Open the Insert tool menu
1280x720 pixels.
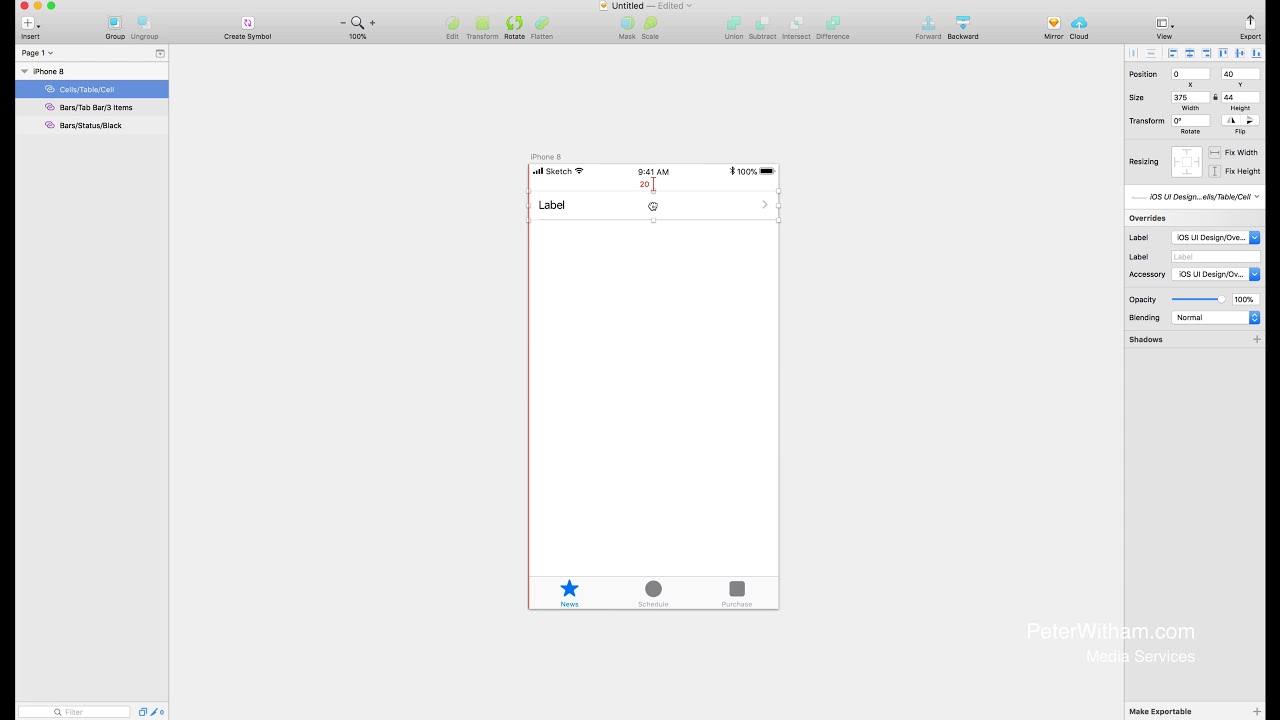(x=30, y=23)
